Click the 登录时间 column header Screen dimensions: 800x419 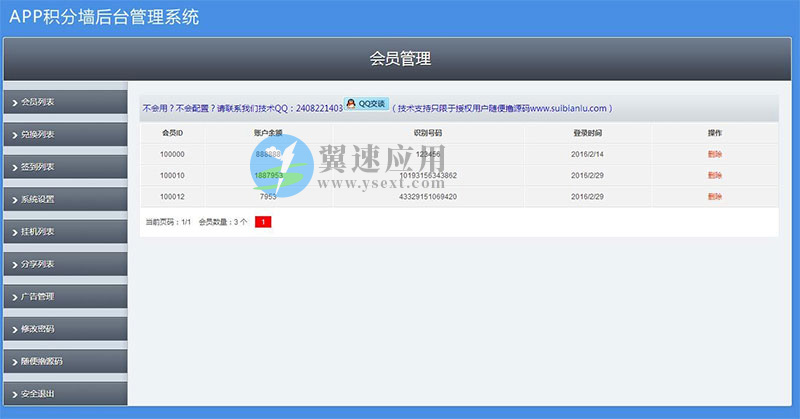pos(587,132)
